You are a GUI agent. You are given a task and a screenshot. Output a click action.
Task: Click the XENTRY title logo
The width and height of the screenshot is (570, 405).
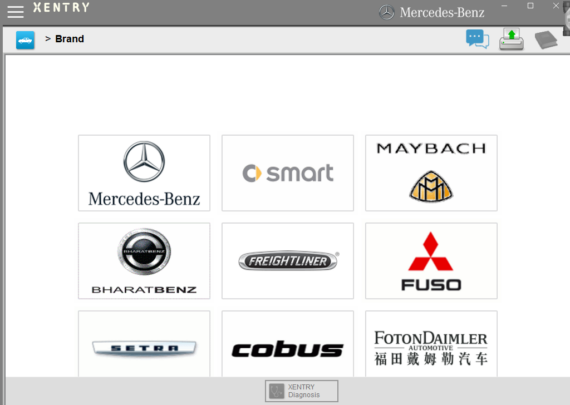coord(61,8)
